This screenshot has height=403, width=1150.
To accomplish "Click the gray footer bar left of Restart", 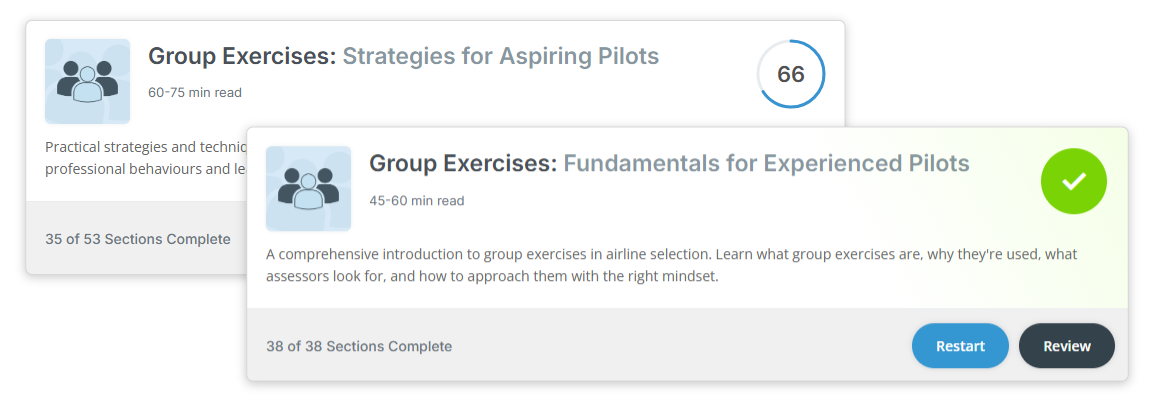I will tap(680, 346).
